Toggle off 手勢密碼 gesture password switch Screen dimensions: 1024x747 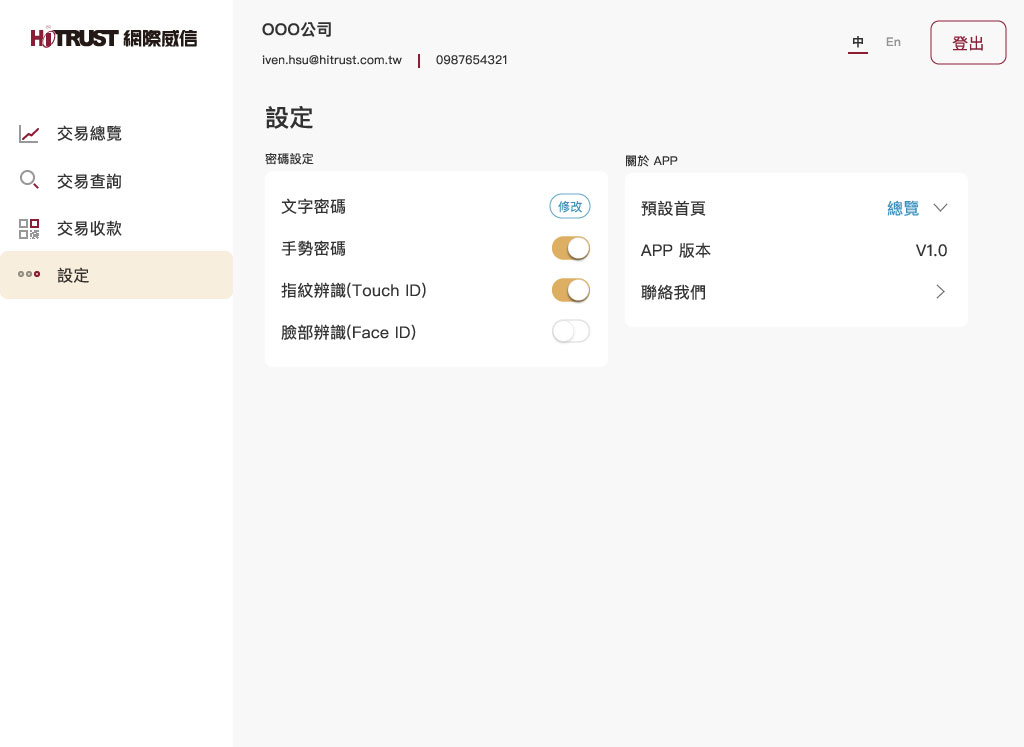pyautogui.click(x=571, y=248)
